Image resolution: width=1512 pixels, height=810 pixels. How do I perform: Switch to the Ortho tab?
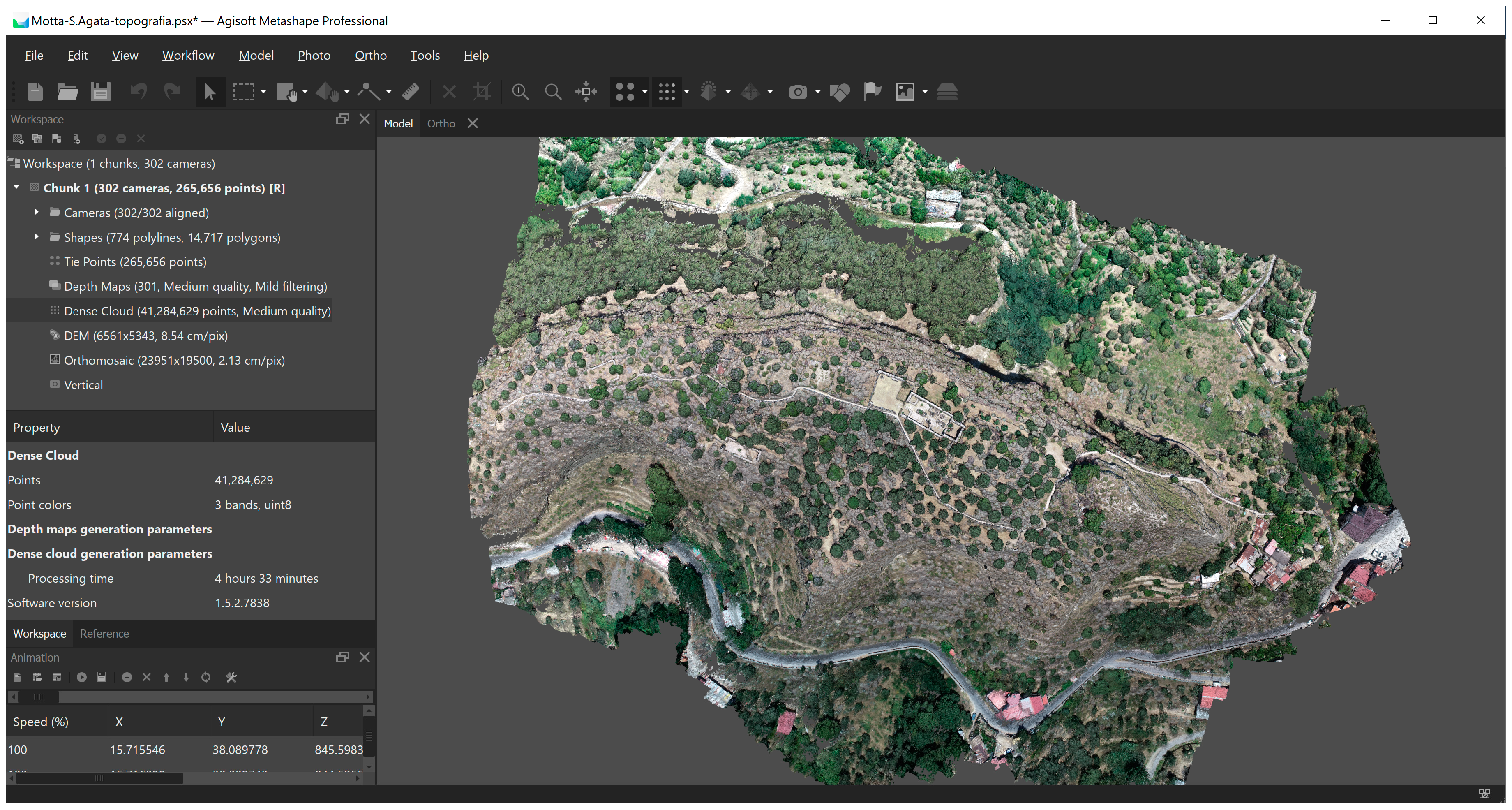(x=441, y=123)
